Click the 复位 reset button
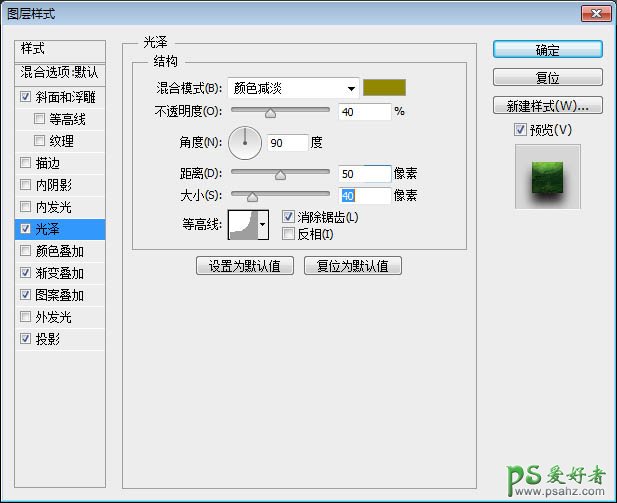The height and width of the screenshot is (503, 617). [547, 77]
